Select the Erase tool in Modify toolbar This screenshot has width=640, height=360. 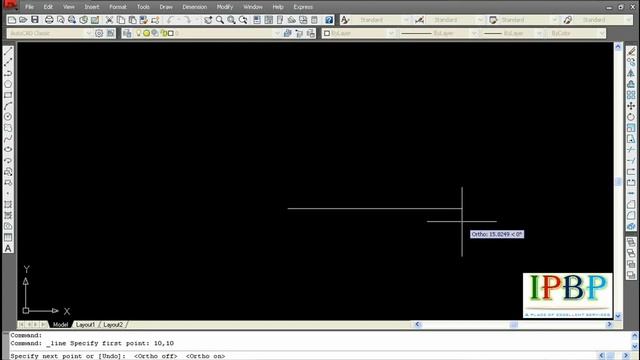tap(631, 51)
